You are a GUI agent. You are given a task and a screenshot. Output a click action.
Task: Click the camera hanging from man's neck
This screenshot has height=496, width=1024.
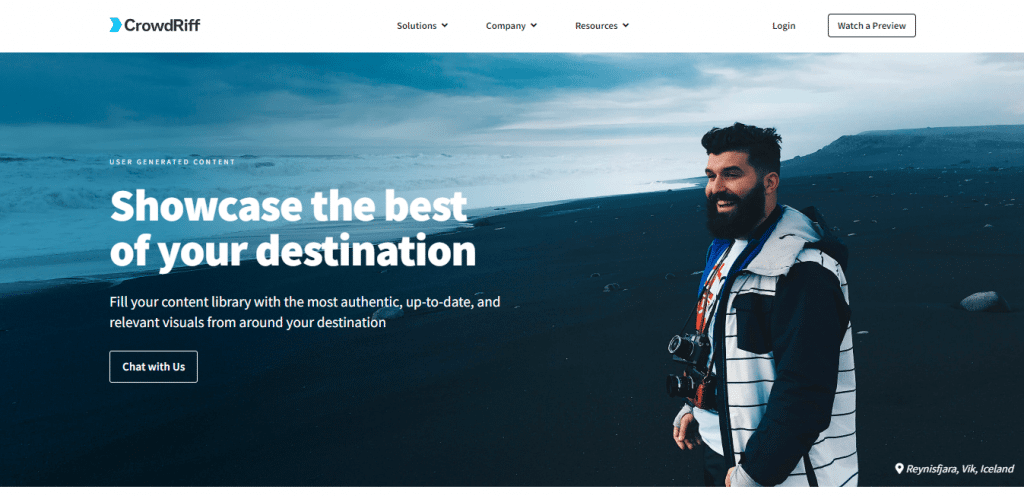(x=688, y=346)
